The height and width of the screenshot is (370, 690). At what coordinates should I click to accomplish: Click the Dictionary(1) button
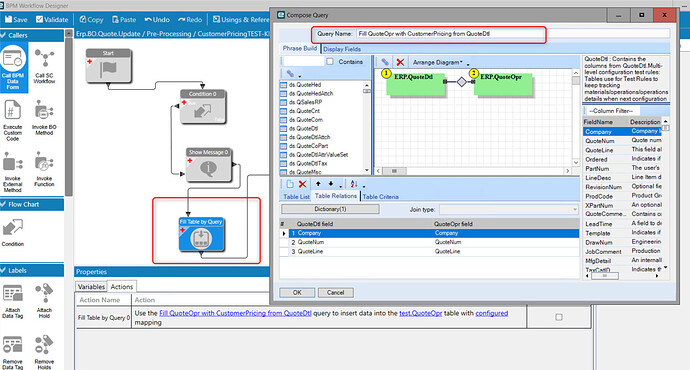point(330,209)
